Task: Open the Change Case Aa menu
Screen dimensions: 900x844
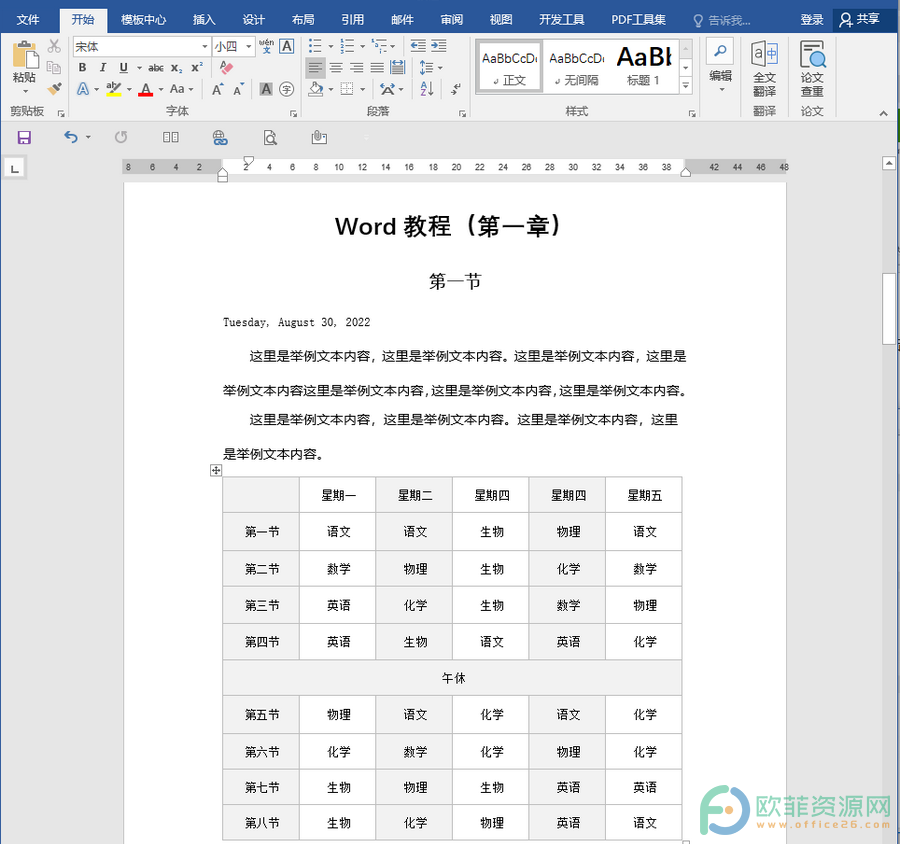Action: [181, 89]
